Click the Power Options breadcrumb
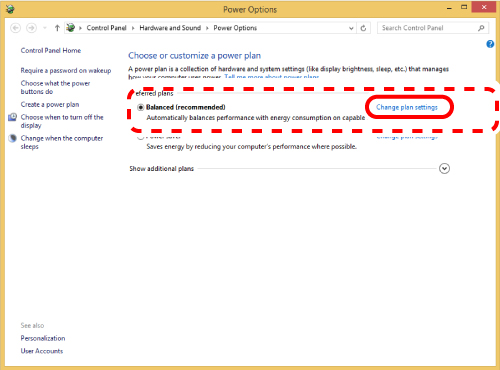This screenshot has height=370, width=500. 235,28
